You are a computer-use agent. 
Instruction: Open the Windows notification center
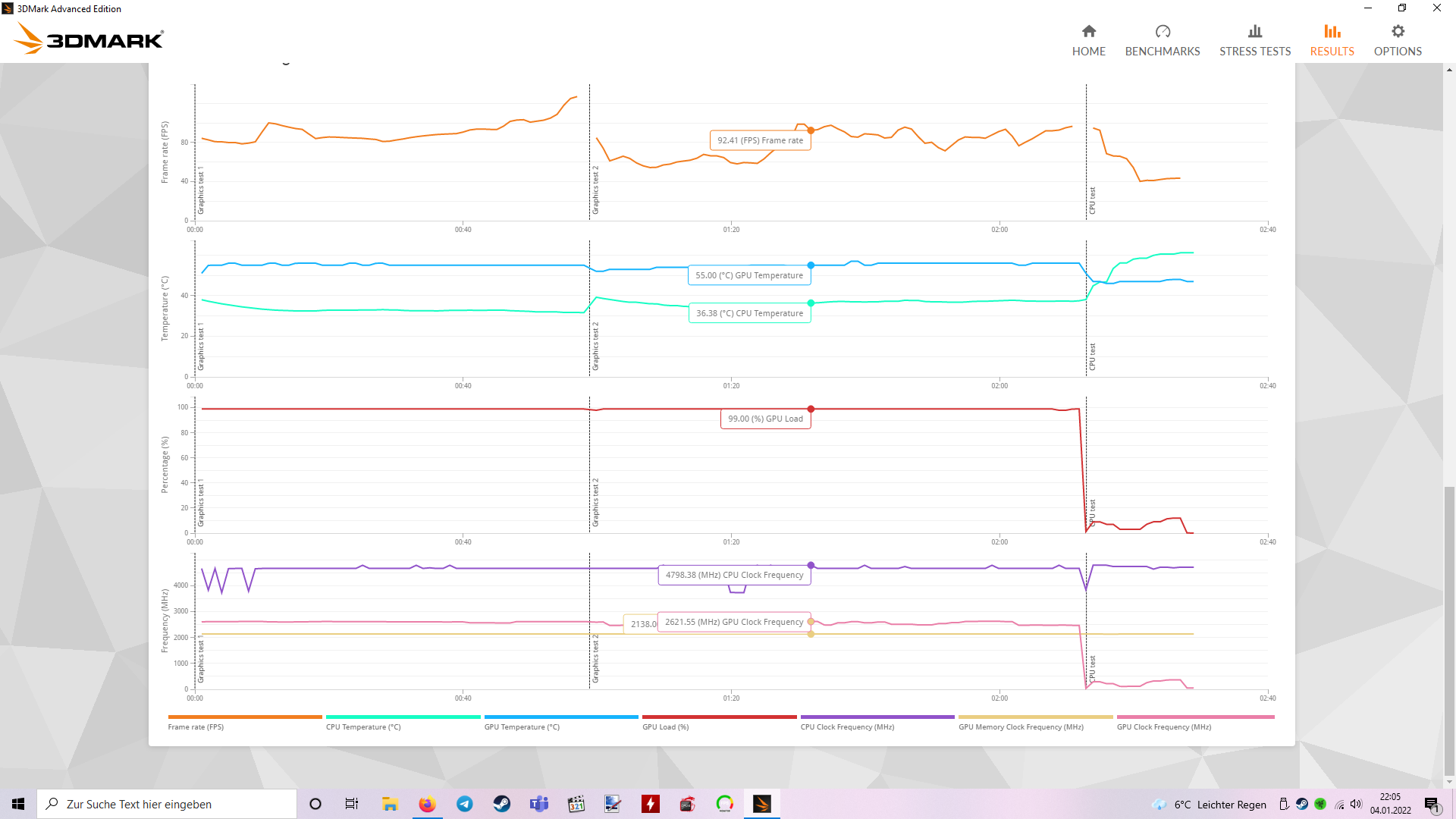(1431, 804)
